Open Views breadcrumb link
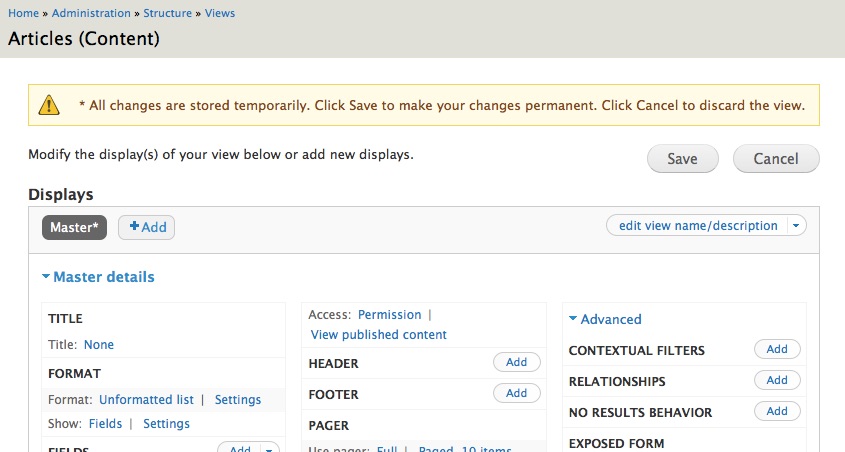Screen dimensions: 845x452 220,13
